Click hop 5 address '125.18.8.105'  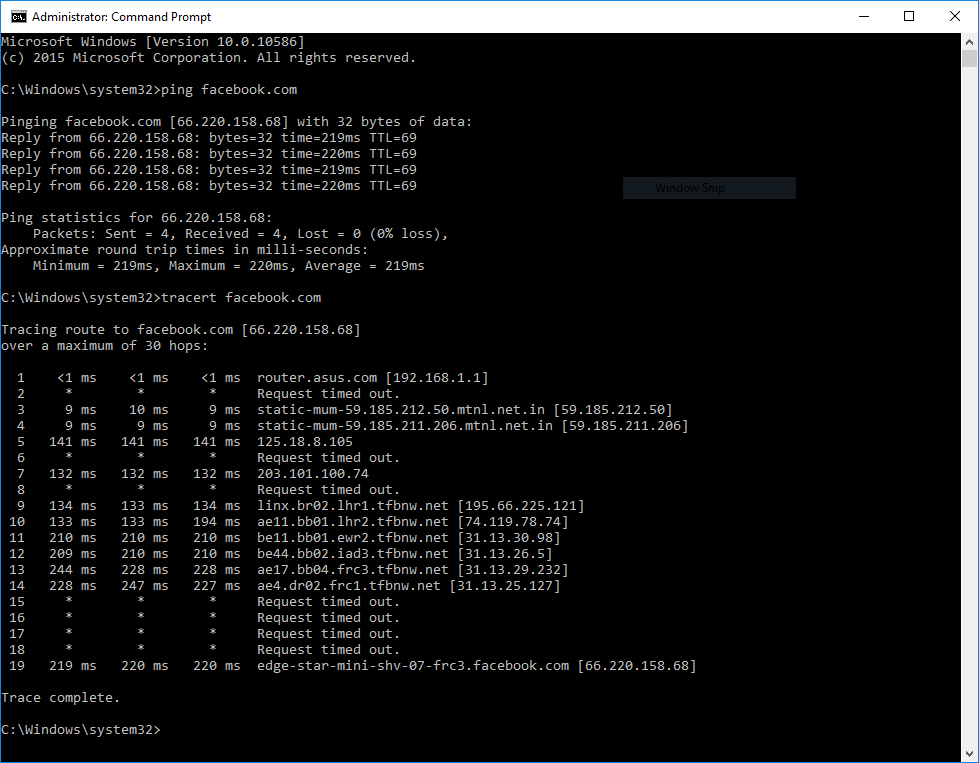point(305,442)
